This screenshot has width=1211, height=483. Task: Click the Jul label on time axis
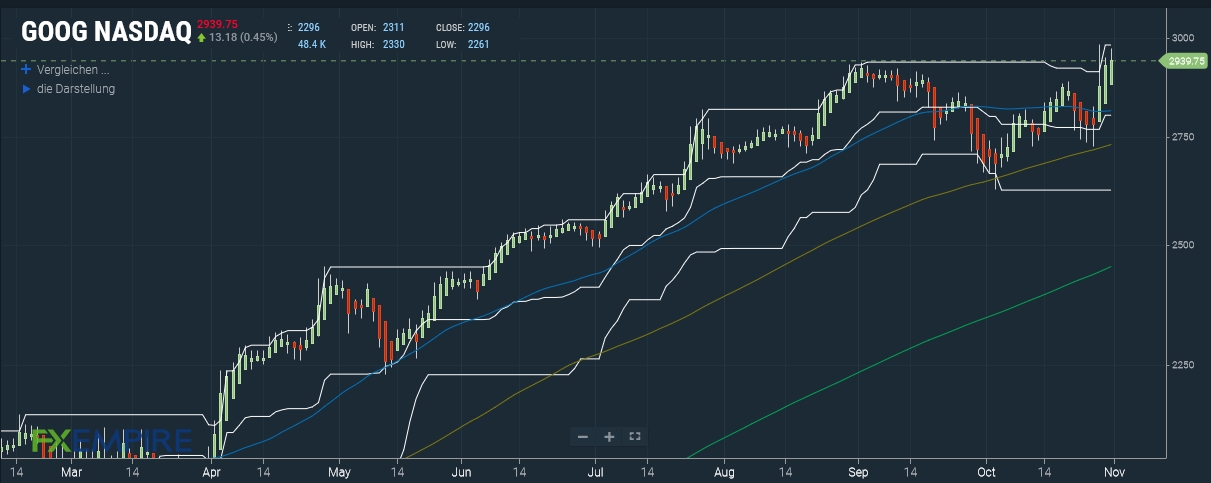tap(596, 470)
